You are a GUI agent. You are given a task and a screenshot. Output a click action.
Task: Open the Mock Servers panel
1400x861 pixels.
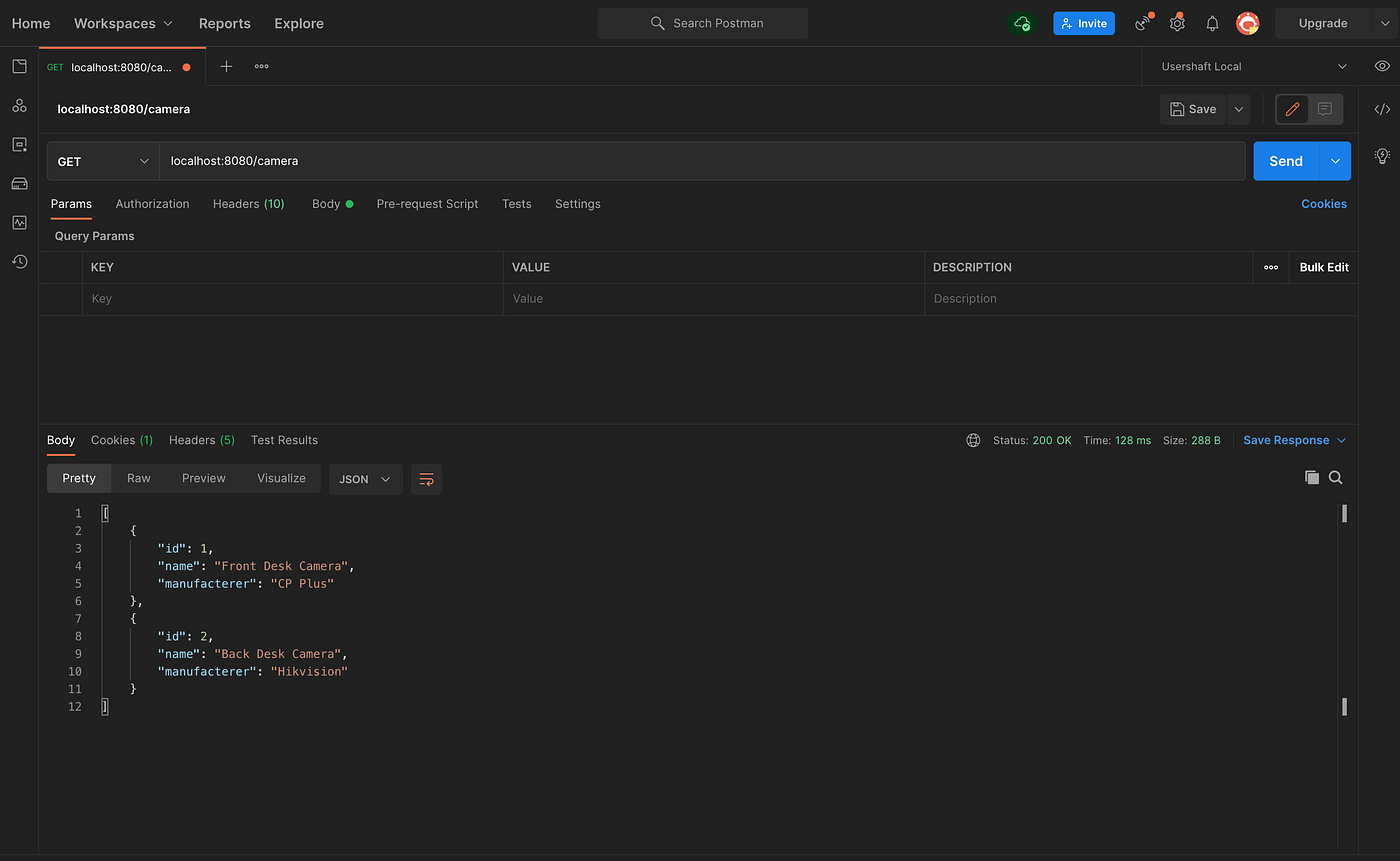(19, 183)
